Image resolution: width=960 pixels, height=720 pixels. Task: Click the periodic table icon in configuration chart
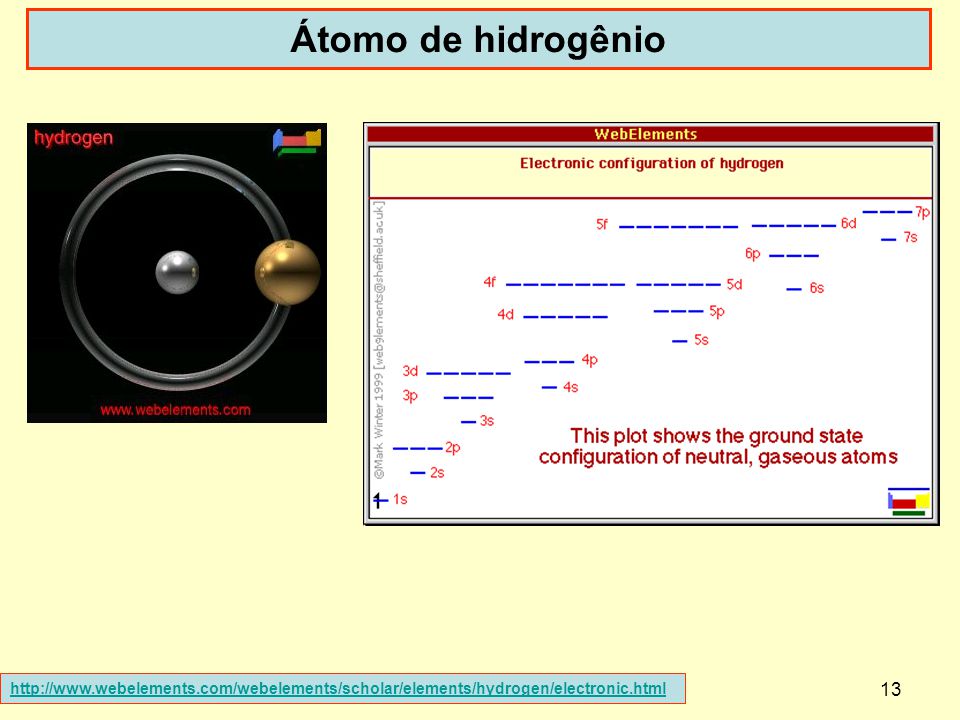(x=909, y=501)
